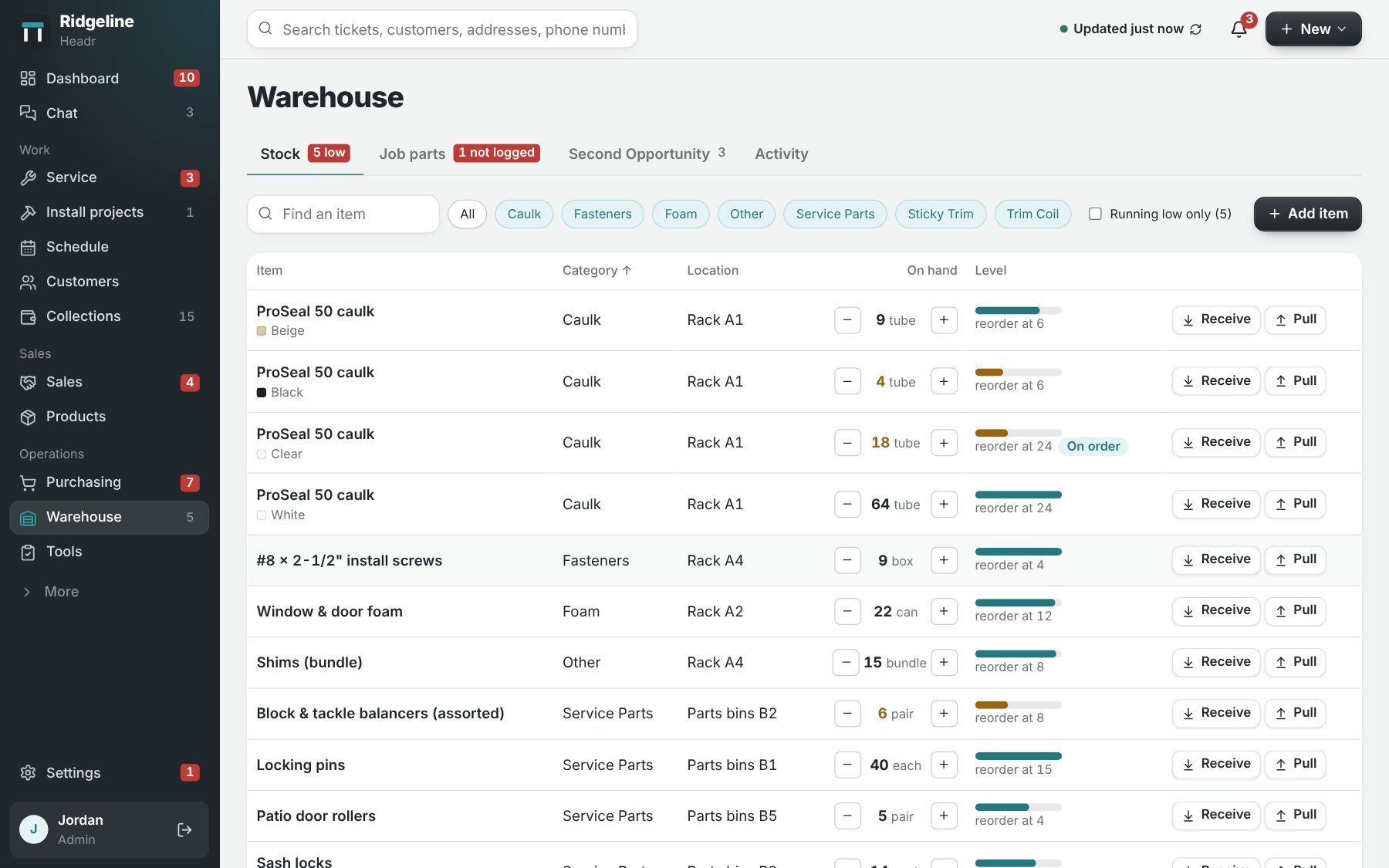Screen dimensions: 1389x868
Task: Click ProSeal Clear stock level bar
Action: click(1018, 433)
